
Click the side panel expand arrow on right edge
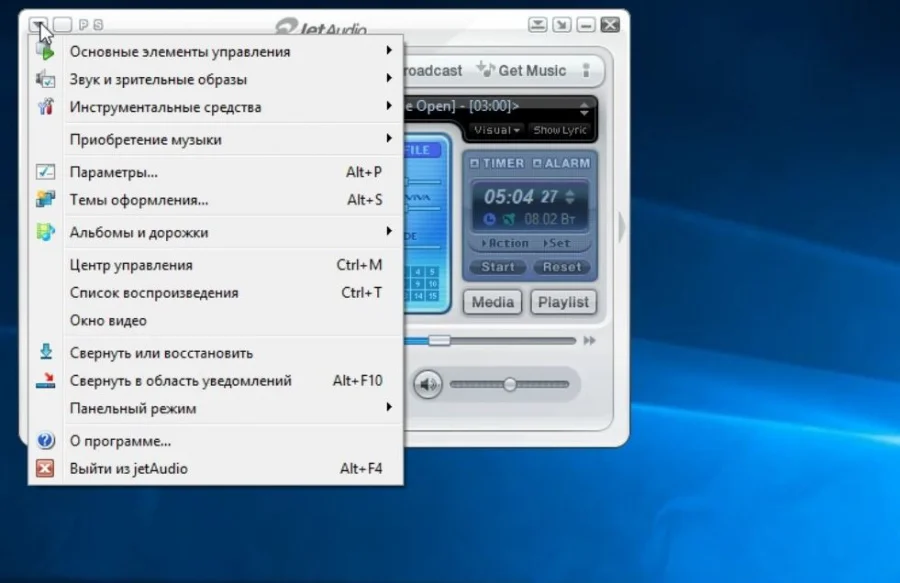coord(622,228)
